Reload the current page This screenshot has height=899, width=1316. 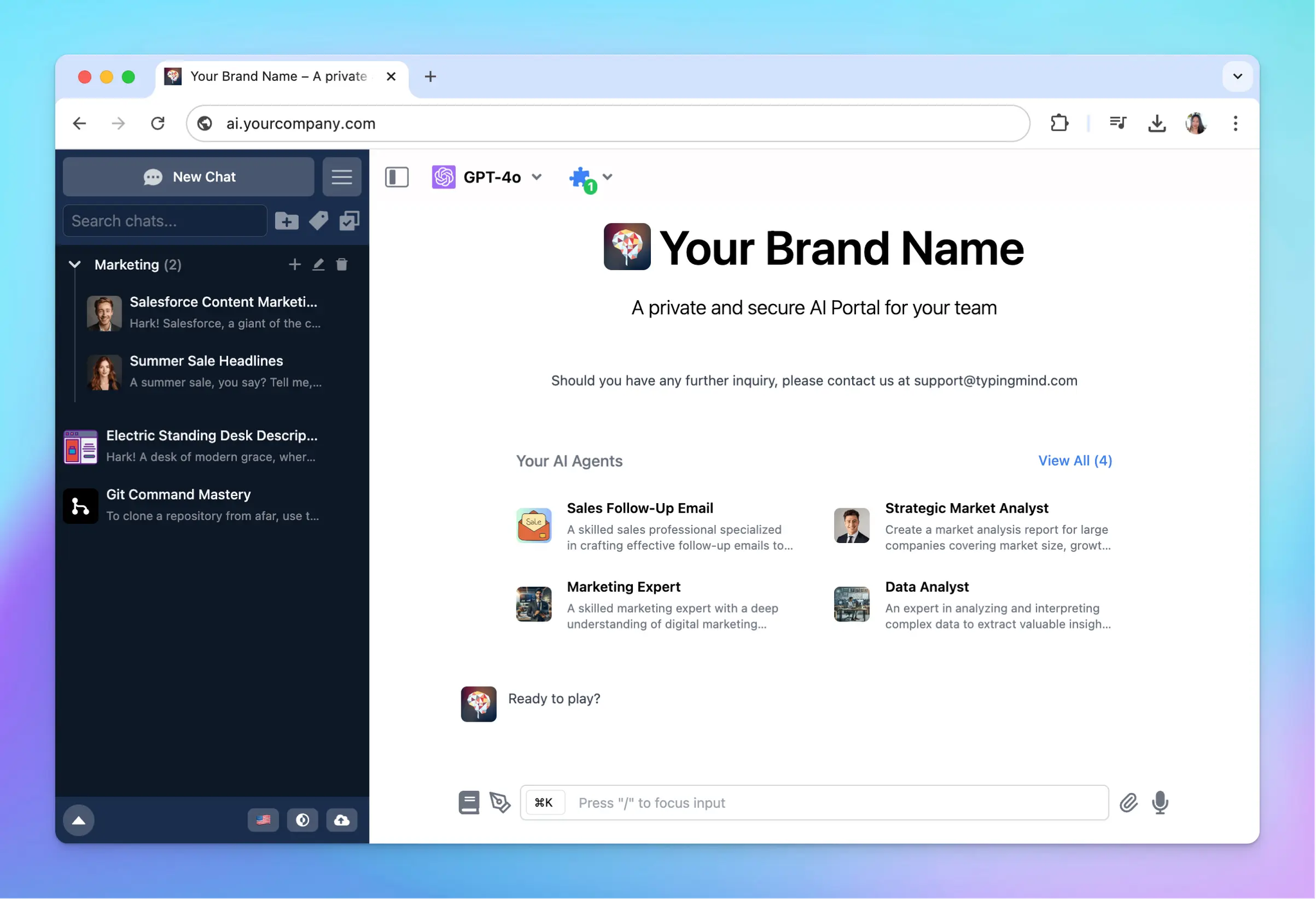(x=158, y=123)
